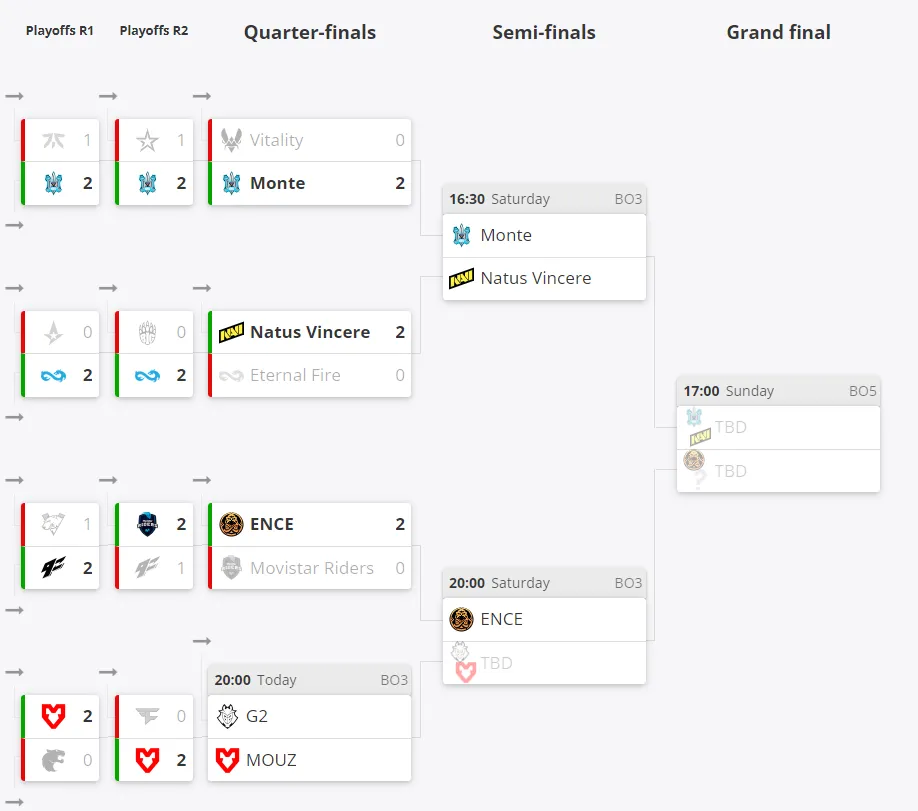Click the Monte logo in the Saturday 16:30 semi-final
The image size is (918, 811).
[x=461, y=235]
